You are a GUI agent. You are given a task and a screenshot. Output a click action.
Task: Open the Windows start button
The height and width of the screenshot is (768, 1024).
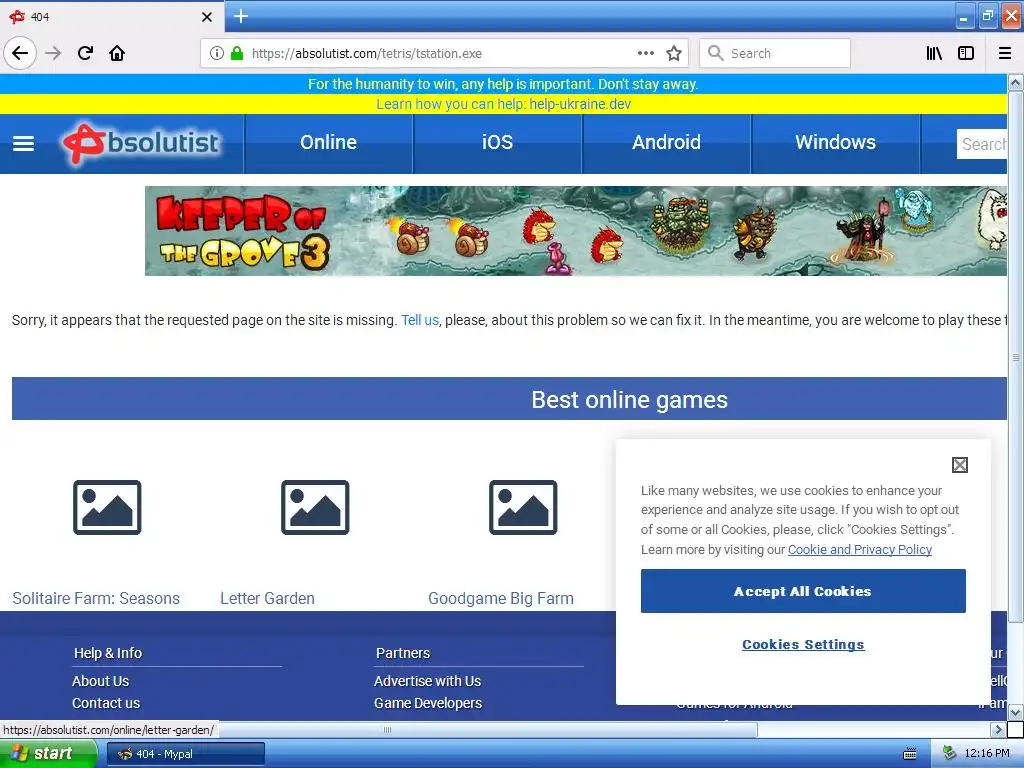point(48,754)
